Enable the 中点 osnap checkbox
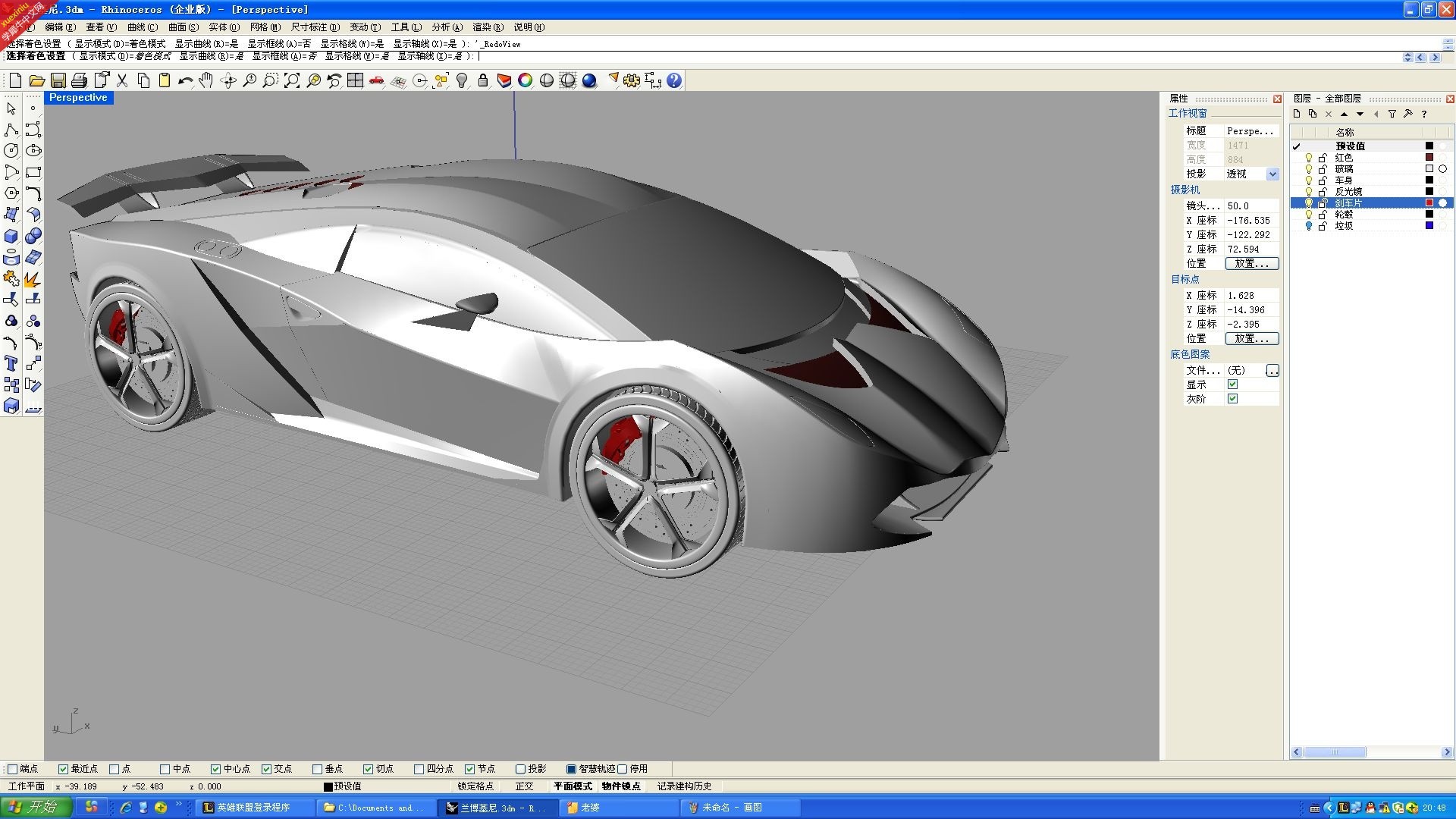 point(165,769)
